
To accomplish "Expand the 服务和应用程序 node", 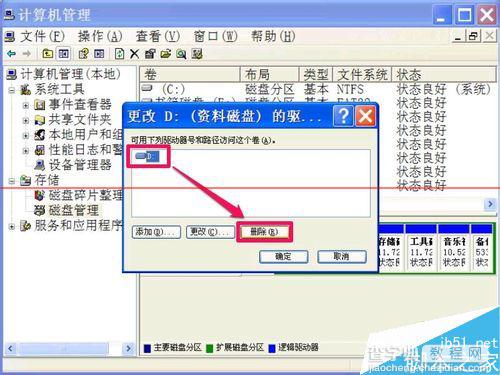I will (x=12, y=227).
